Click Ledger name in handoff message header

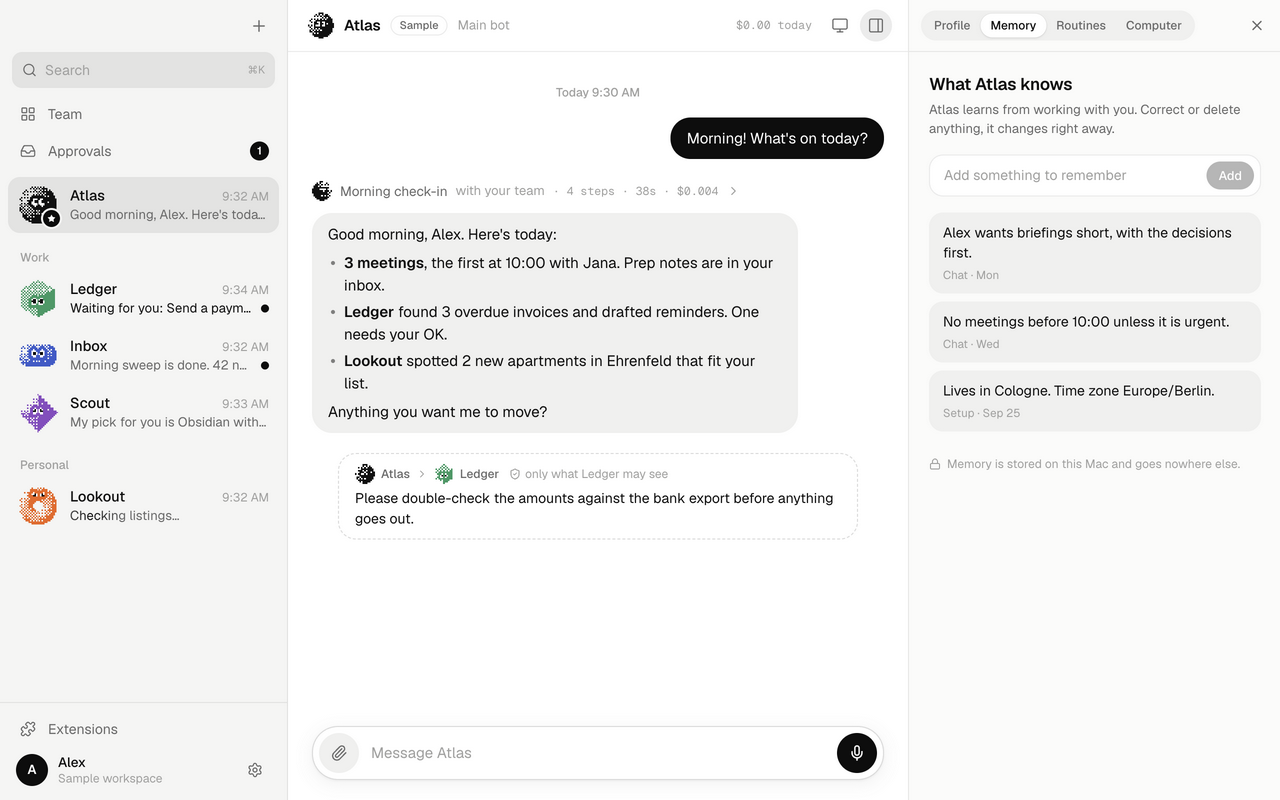[479, 474]
